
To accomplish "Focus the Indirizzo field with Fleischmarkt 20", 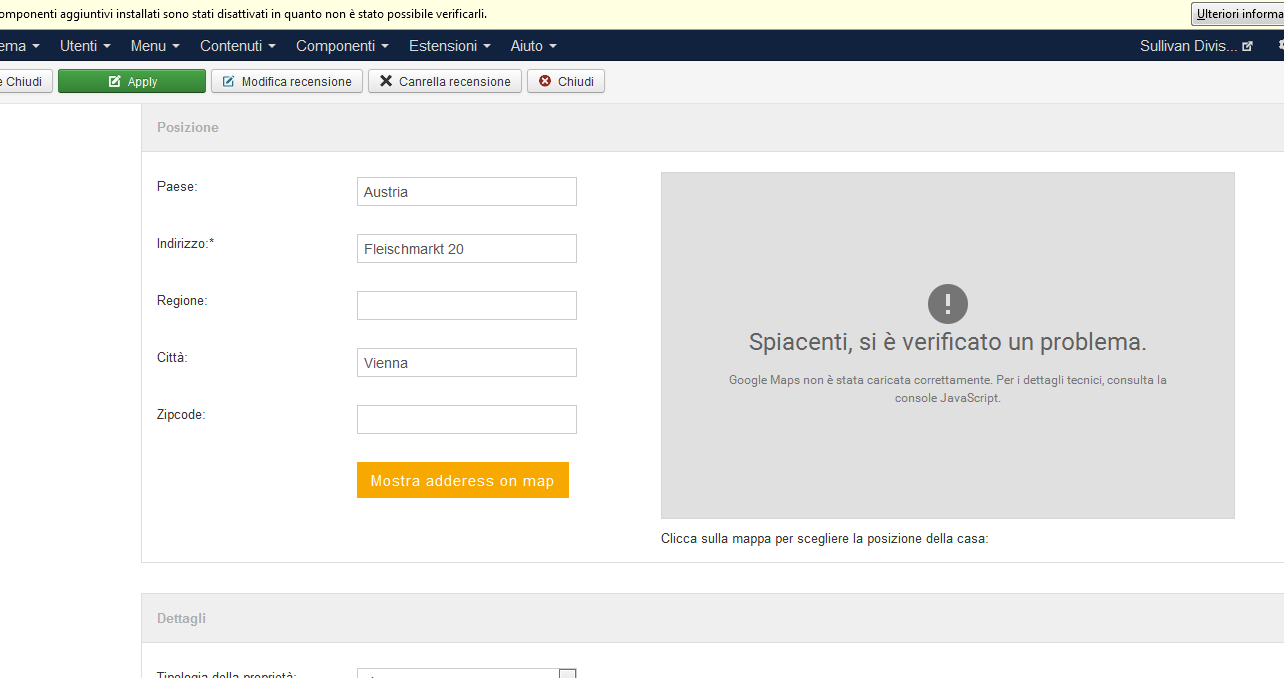I will tap(466, 249).
